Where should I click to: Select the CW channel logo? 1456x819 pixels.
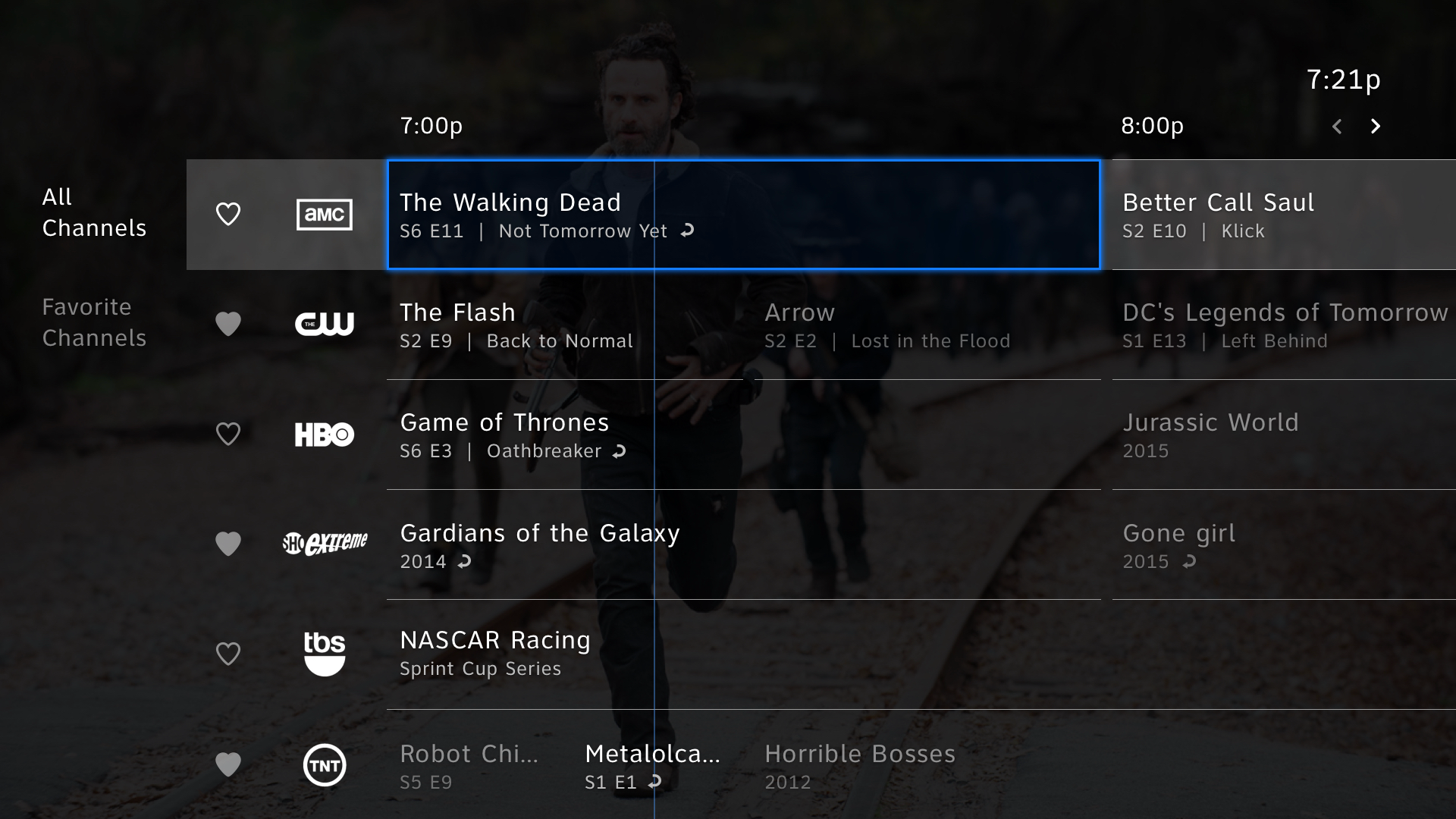point(325,324)
